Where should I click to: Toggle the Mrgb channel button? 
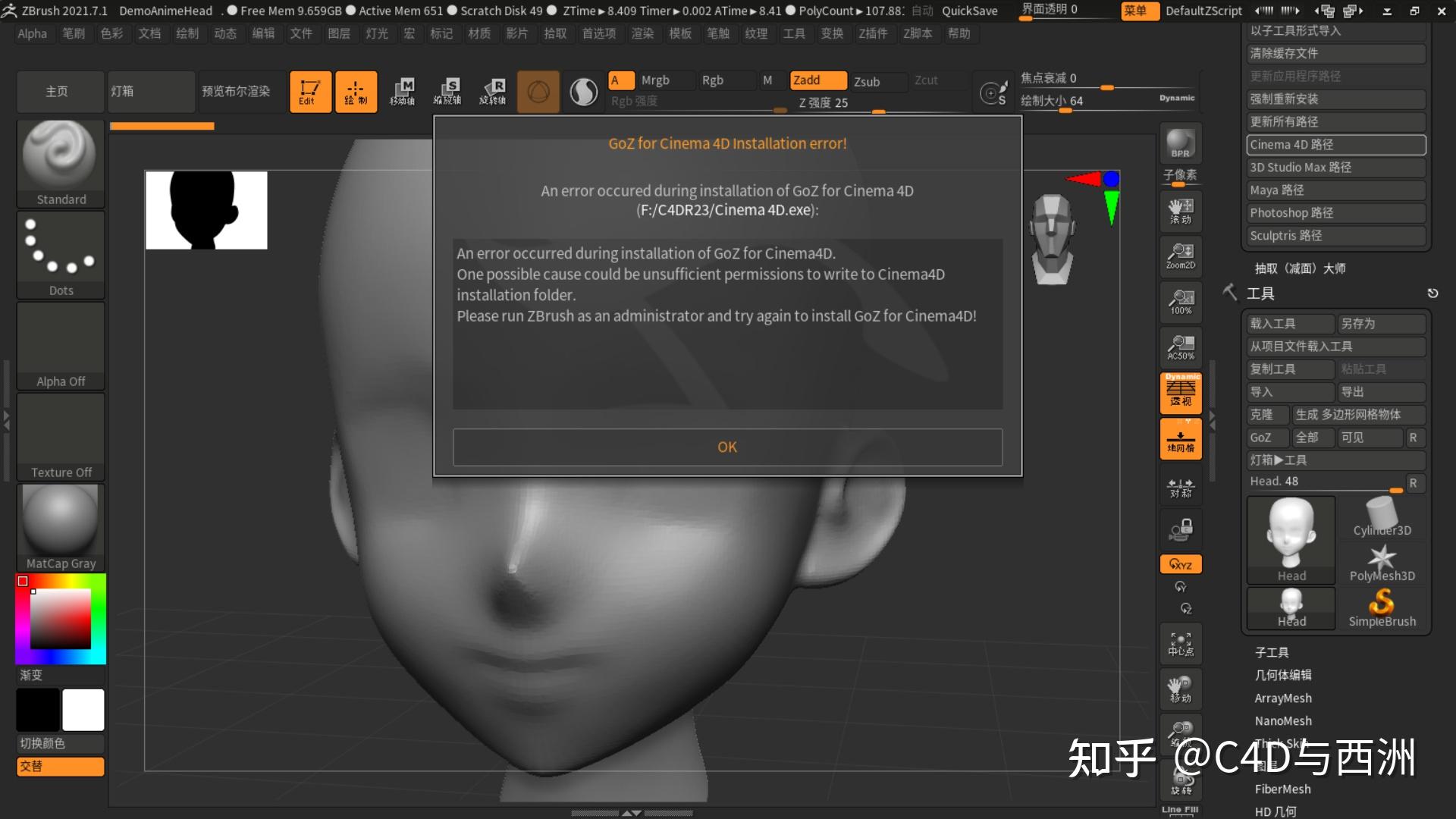pos(655,80)
